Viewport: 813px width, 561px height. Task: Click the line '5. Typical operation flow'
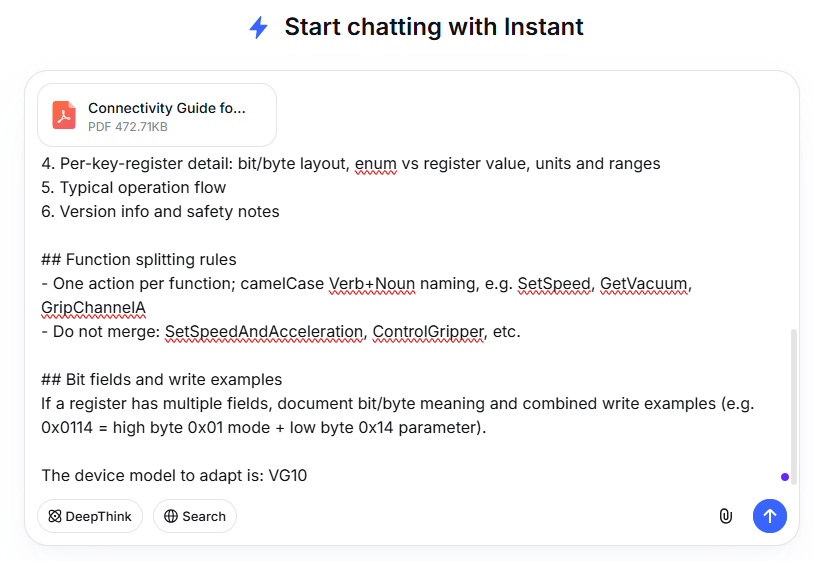[134, 188]
